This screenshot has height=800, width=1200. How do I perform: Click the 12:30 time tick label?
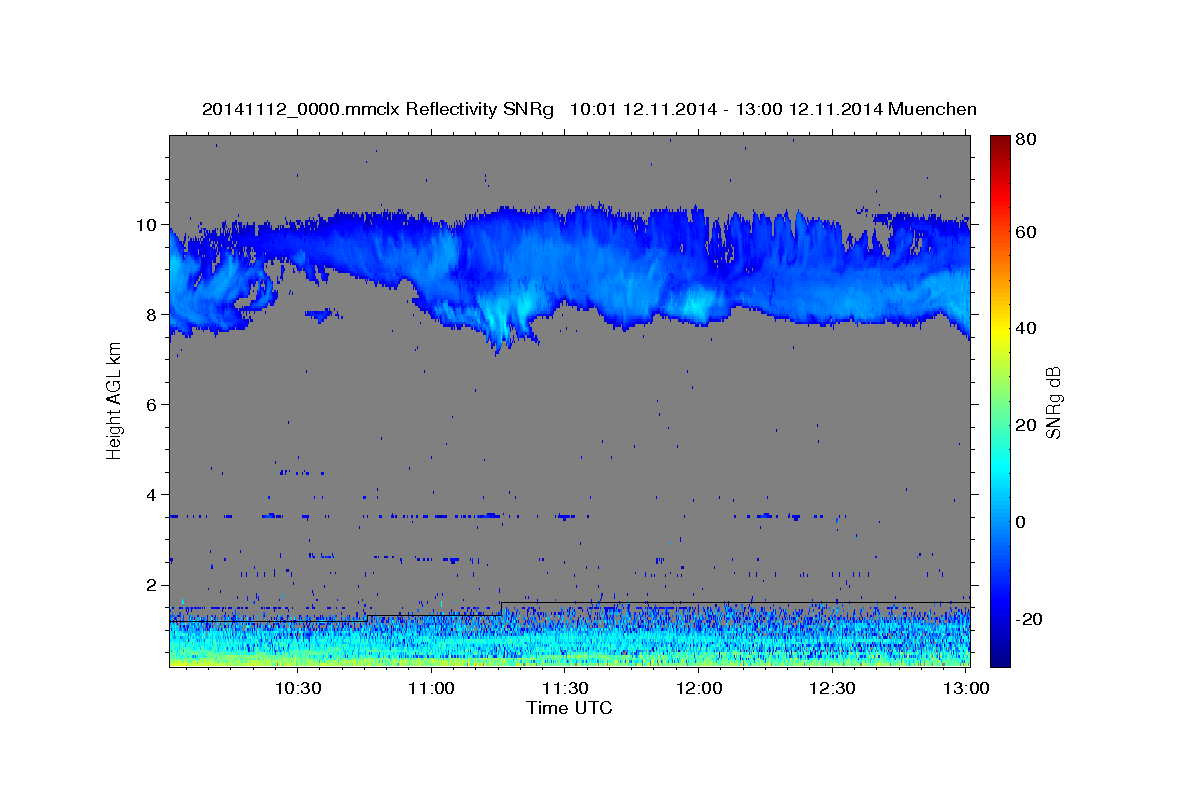pyautogui.click(x=832, y=688)
